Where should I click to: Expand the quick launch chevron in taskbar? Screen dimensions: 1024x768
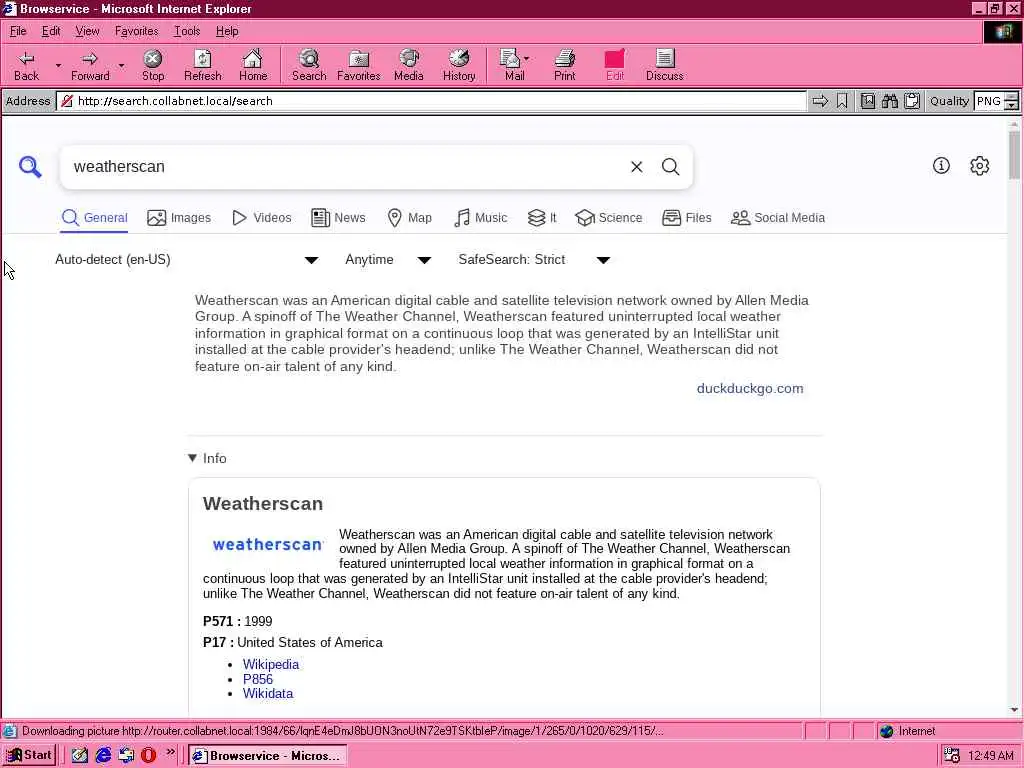(x=170, y=752)
